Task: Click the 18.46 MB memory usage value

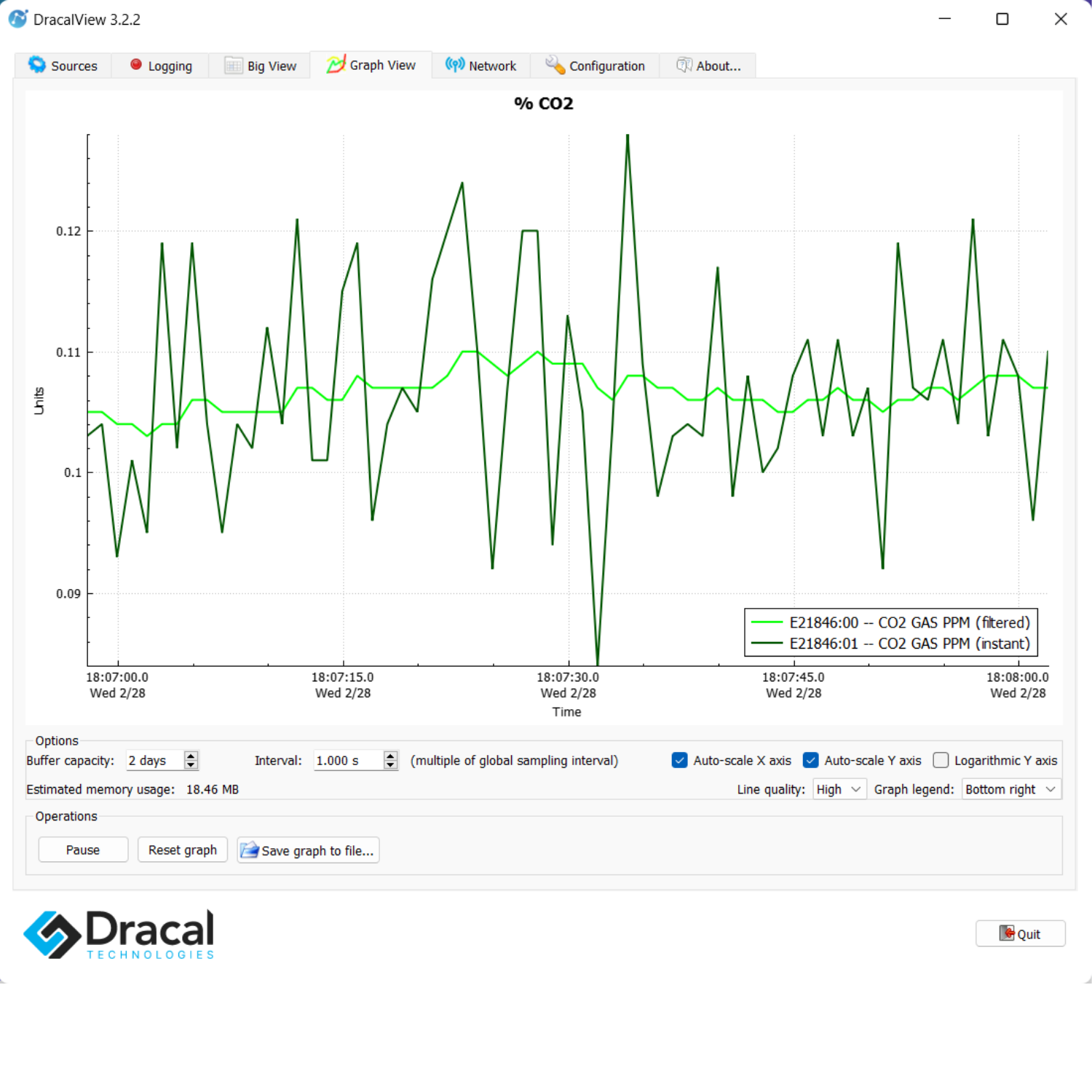Action: [x=213, y=789]
